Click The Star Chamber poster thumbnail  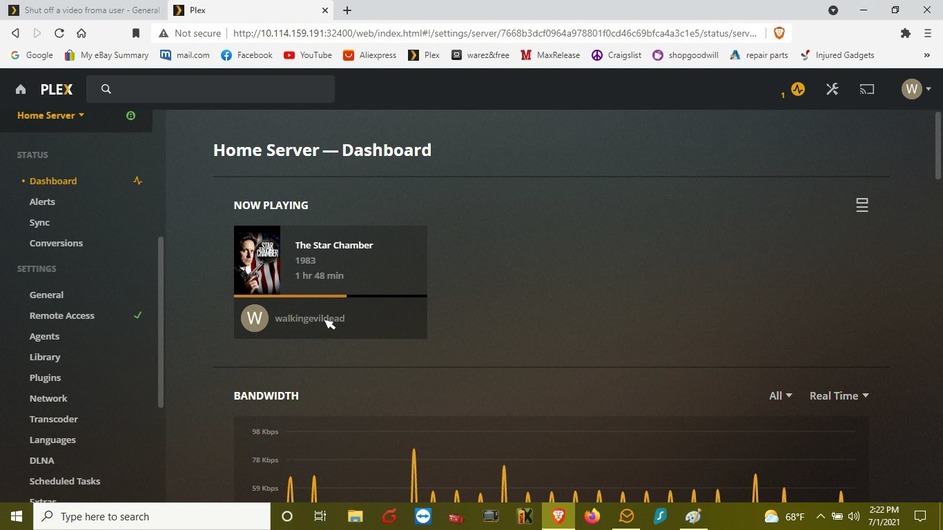257,260
